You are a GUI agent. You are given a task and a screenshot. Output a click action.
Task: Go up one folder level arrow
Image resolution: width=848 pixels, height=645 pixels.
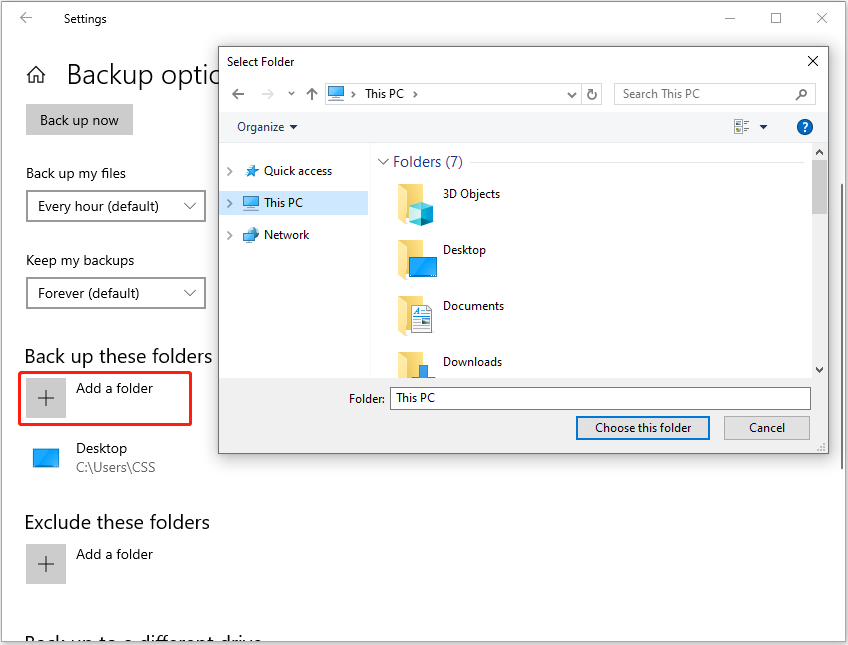coord(312,94)
